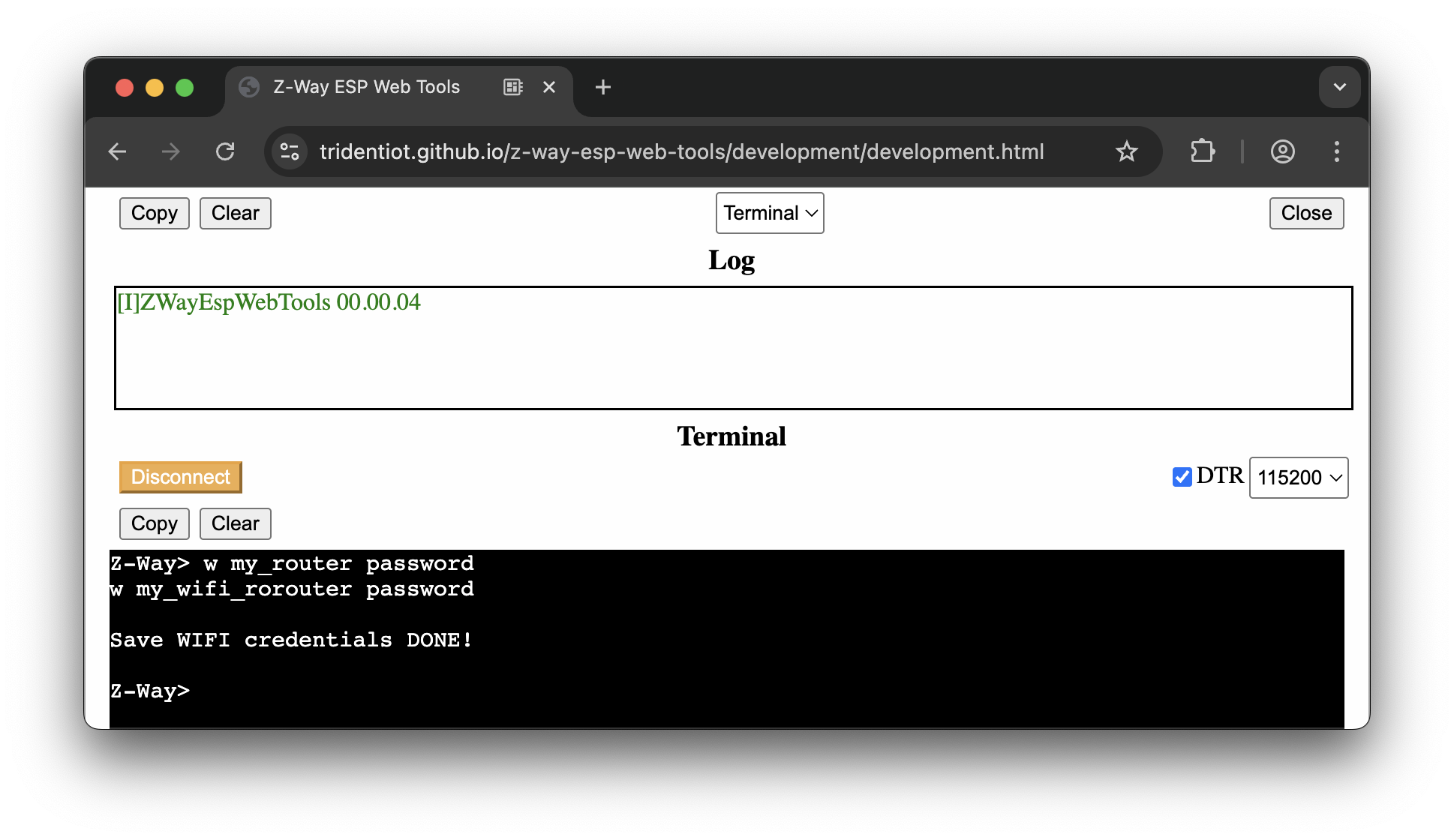Click Clear button below Disconnect

coord(235,523)
